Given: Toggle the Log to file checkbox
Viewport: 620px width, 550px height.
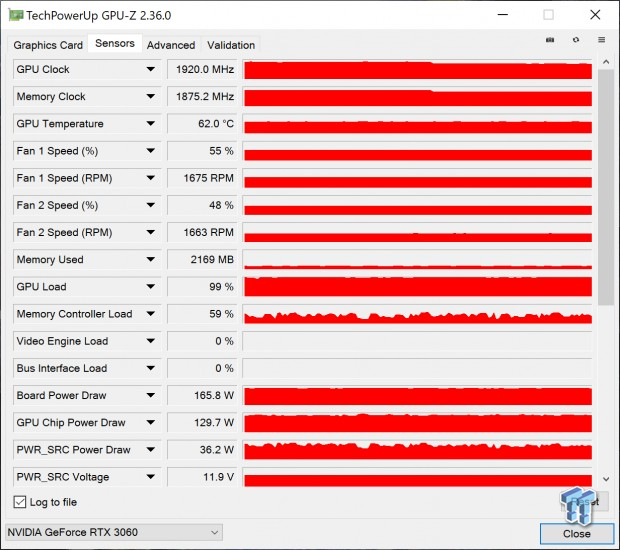Looking at the screenshot, I should pyautogui.click(x=19, y=502).
